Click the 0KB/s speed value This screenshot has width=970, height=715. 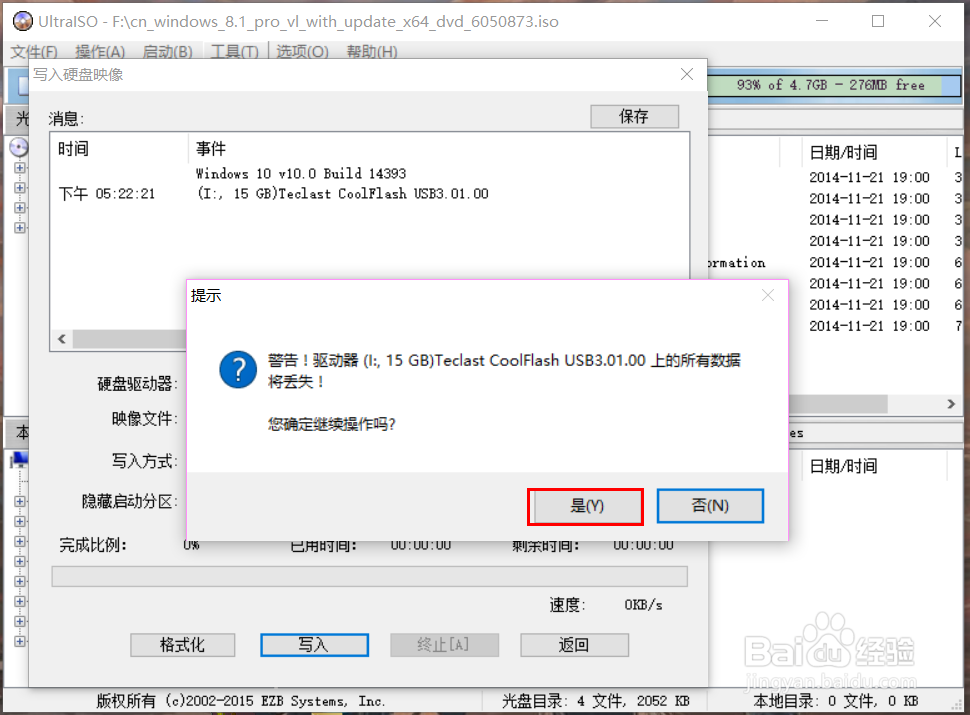click(643, 605)
